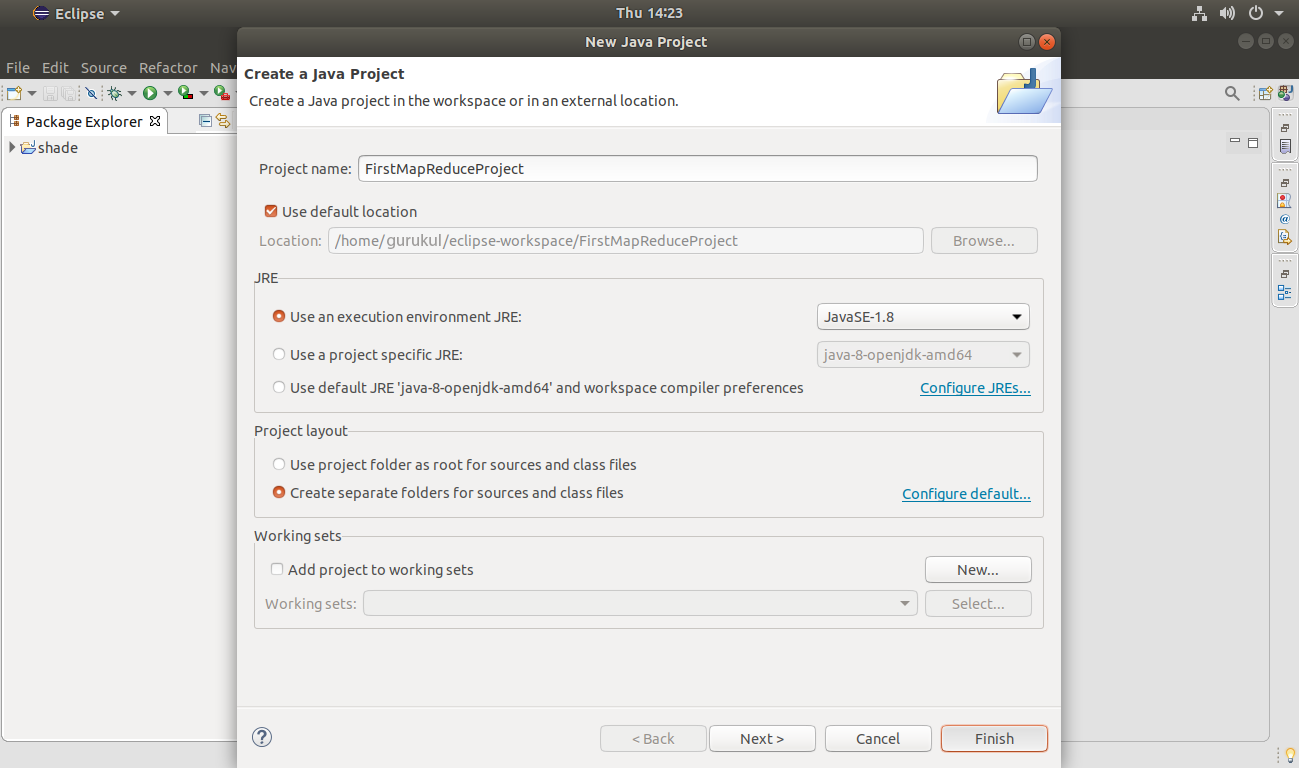Click the Debug bug icon
The image size is (1299, 768).
pos(115,93)
